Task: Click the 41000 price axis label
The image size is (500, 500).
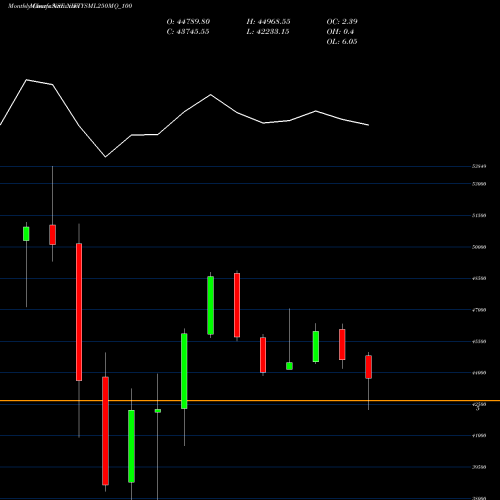Action: pos(479,435)
